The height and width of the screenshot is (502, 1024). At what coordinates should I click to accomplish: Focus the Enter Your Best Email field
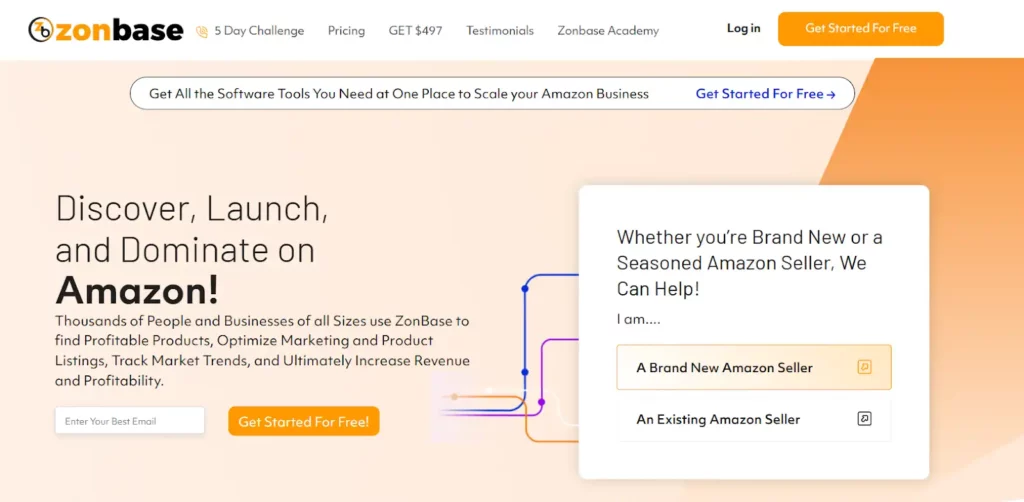click(130, 421)
